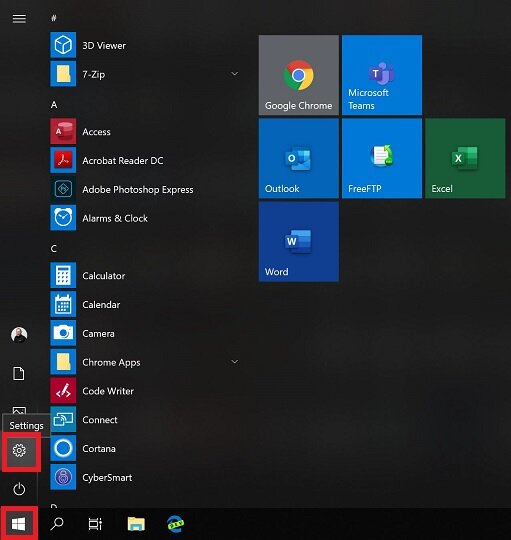Screen dimensions: 511x540
Task: Open the Google Chrome tile
Action: [299, 75]
